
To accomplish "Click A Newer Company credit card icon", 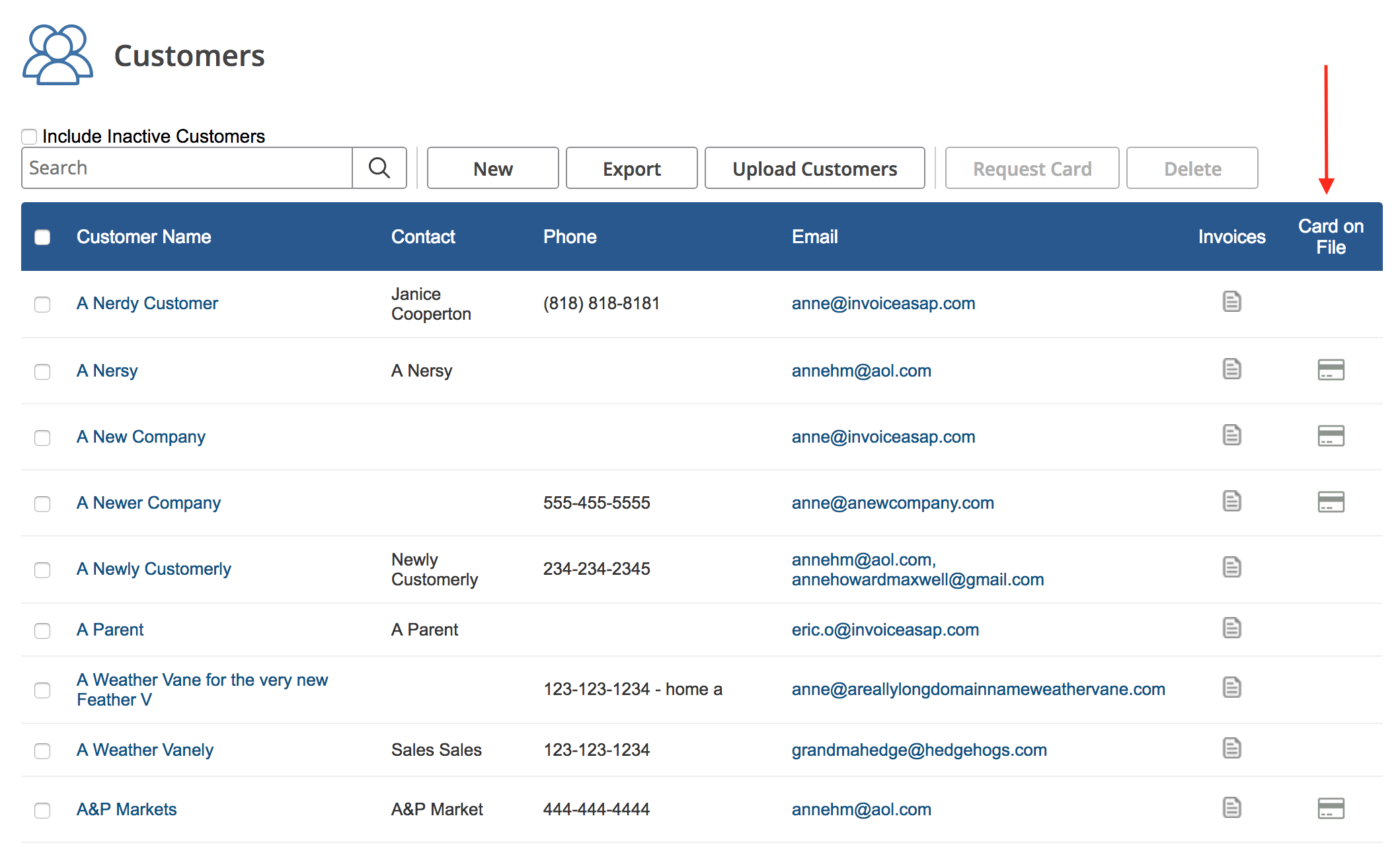I will pyautogui.click(x=1331, y=501).
